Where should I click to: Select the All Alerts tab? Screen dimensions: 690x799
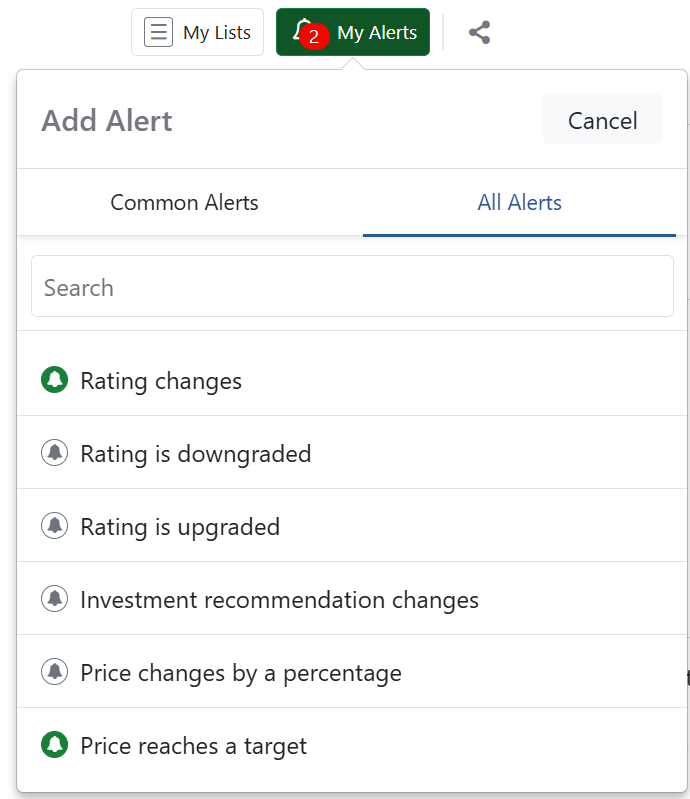click(519, 203)
